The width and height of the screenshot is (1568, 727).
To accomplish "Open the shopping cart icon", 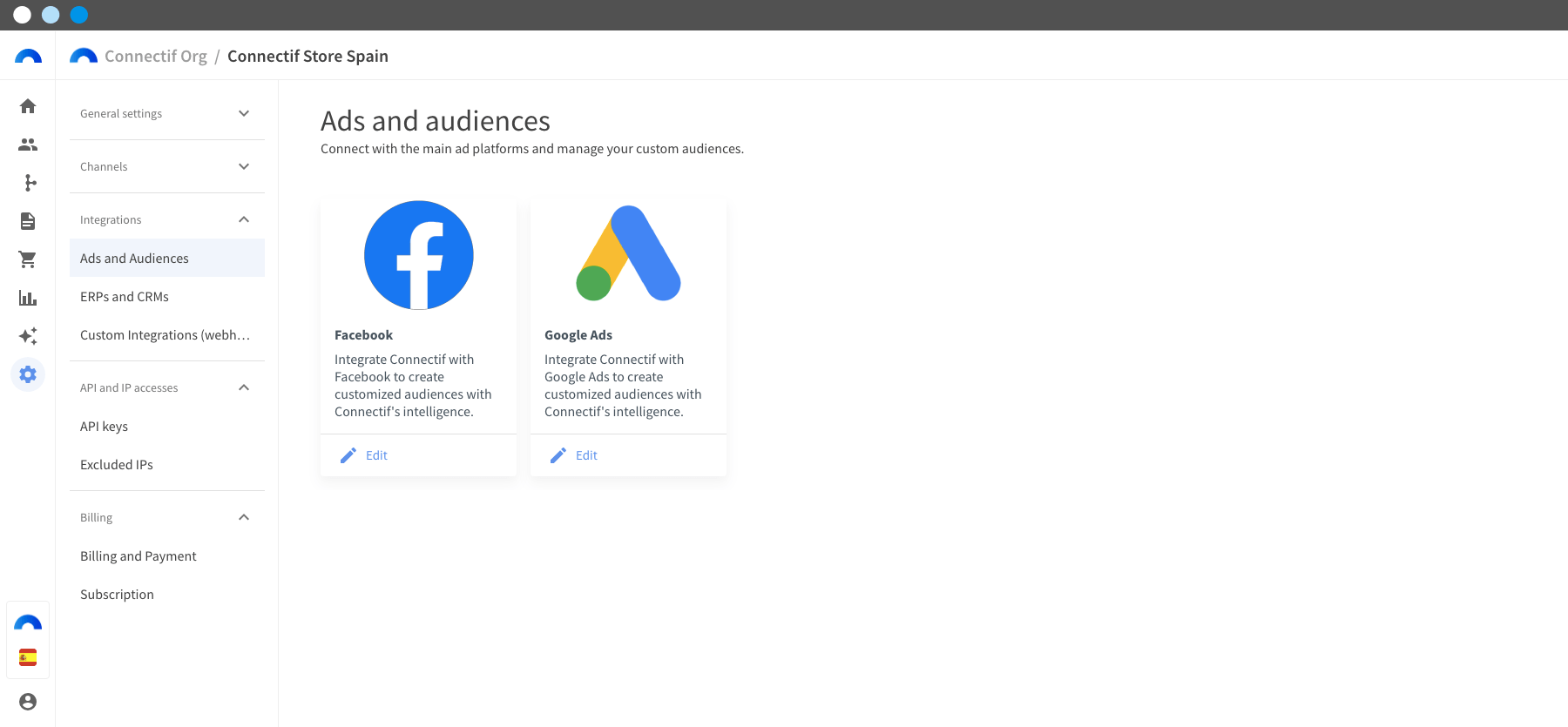I will coord(28,259).
